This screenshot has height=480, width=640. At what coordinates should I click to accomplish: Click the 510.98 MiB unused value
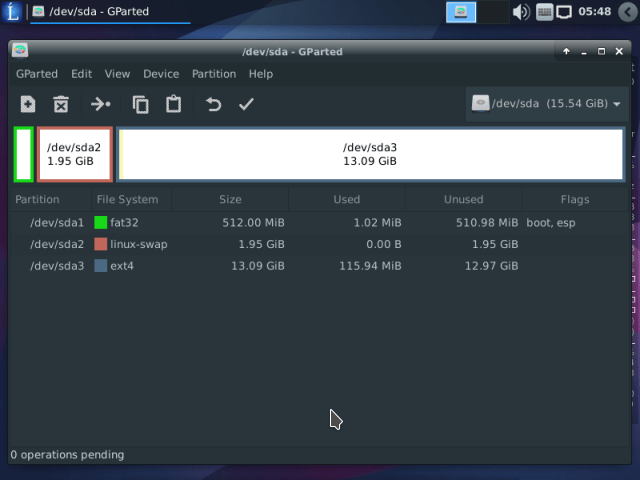tap(487, 222)
